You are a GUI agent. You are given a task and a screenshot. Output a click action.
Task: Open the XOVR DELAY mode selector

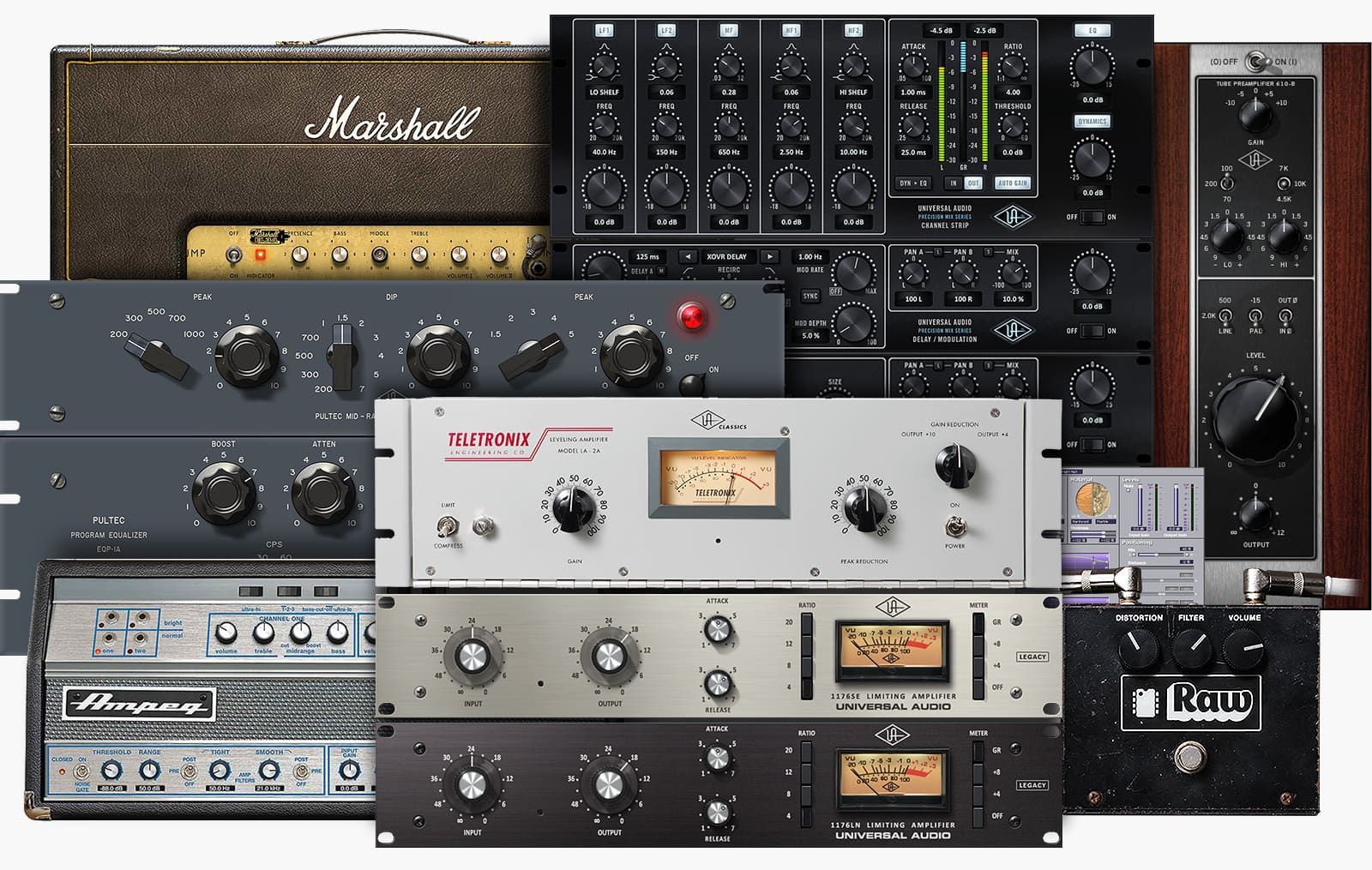(x=728, y=256)
